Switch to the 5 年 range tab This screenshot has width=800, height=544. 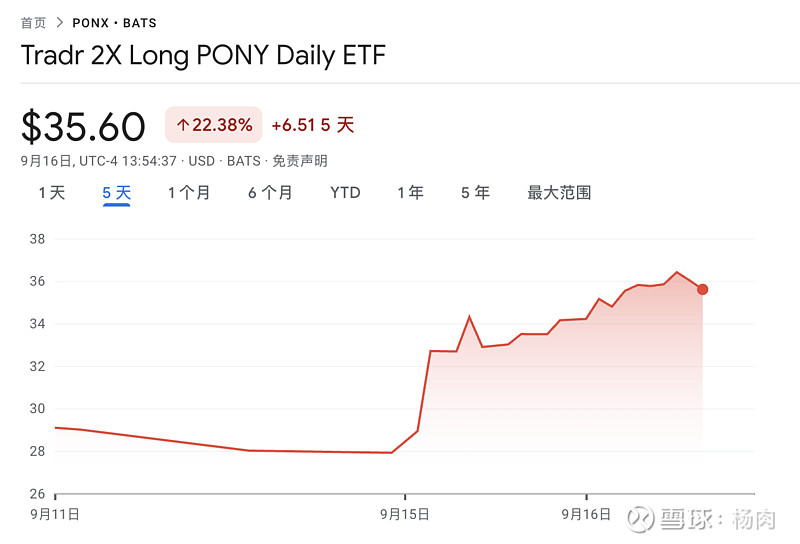(x=475, y=193)
